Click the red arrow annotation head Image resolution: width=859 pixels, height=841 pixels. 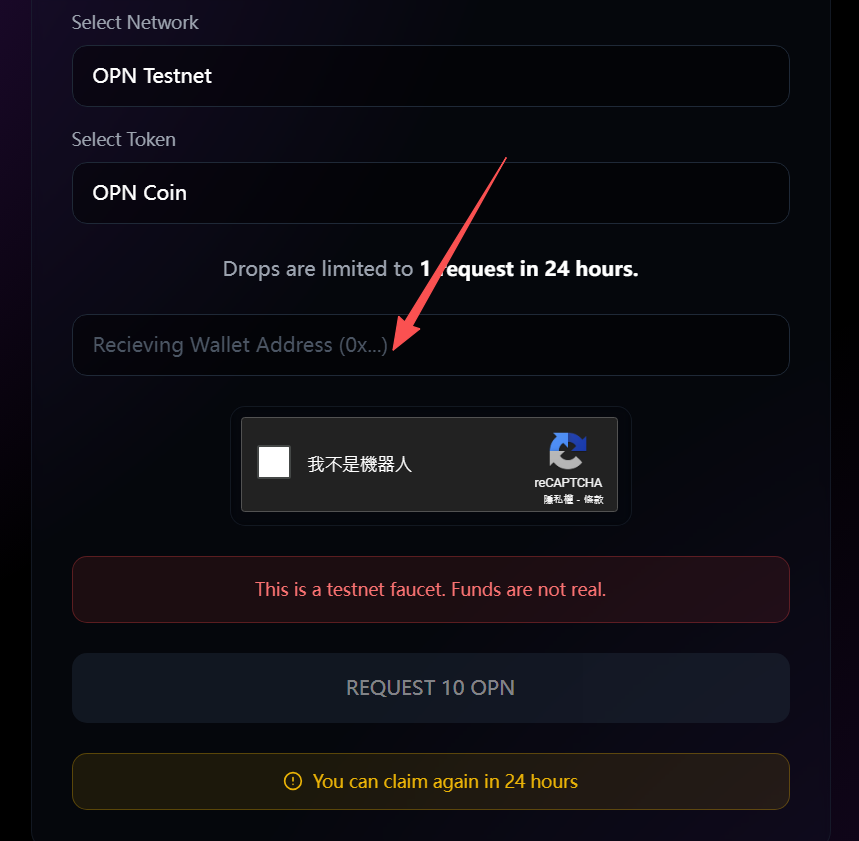(x=405, y=336)
